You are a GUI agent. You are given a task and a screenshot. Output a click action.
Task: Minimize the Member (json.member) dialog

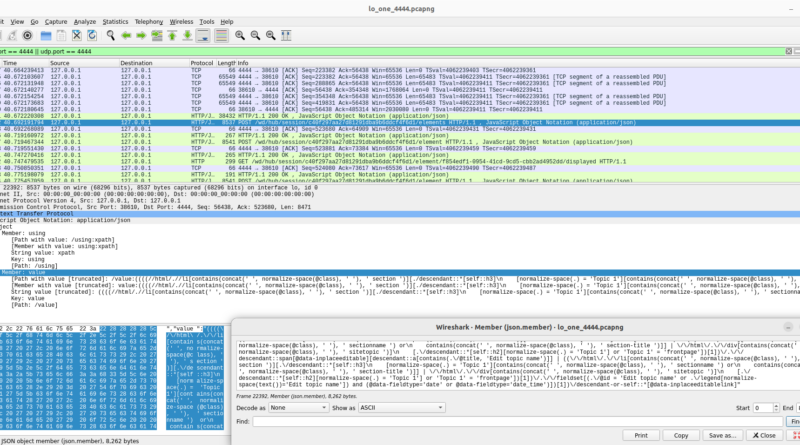788,327
